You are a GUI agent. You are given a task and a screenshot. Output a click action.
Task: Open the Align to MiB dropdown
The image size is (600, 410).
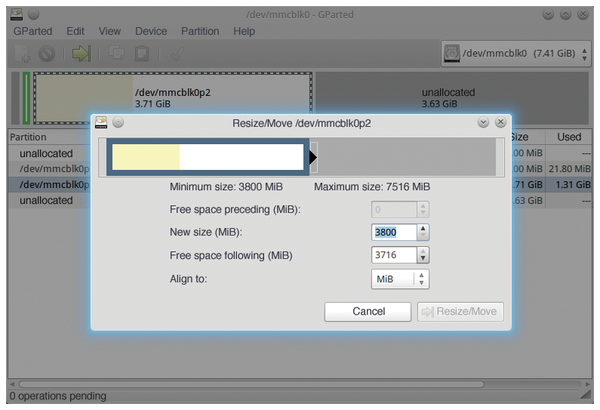pos(400,279)
